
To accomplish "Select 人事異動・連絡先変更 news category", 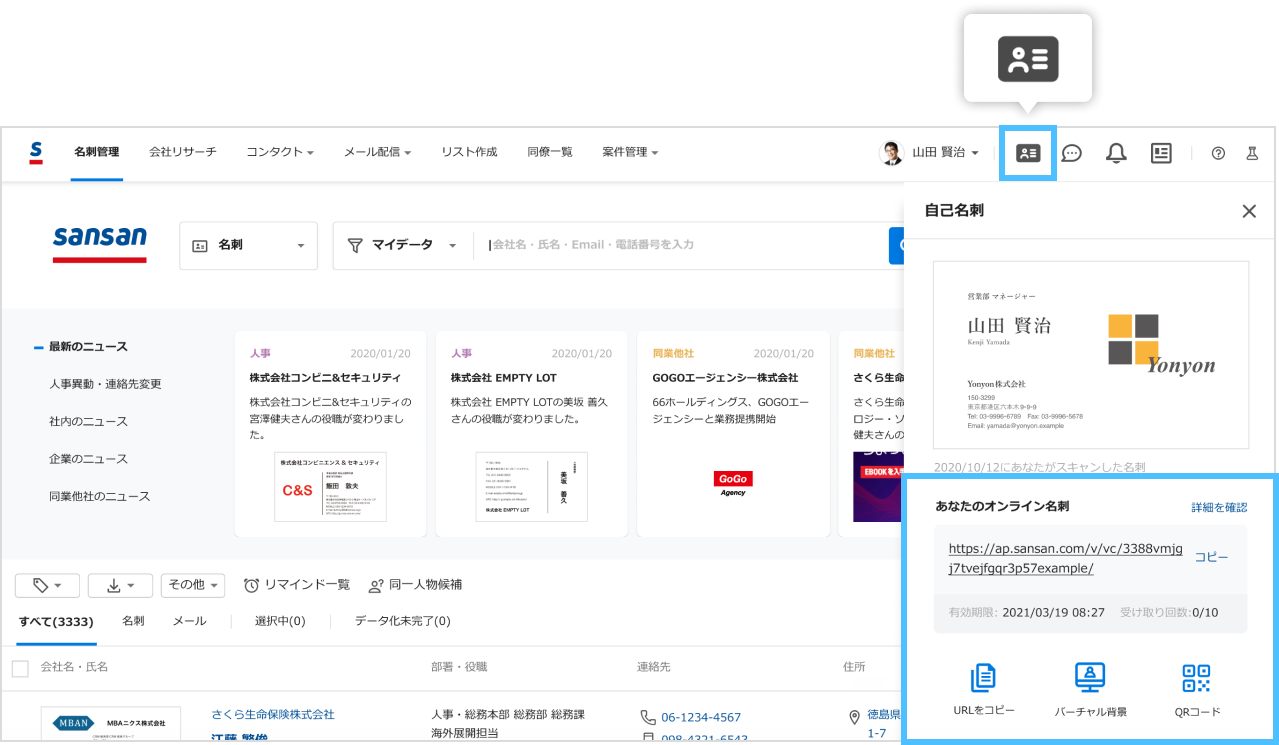I will [105, 384].
